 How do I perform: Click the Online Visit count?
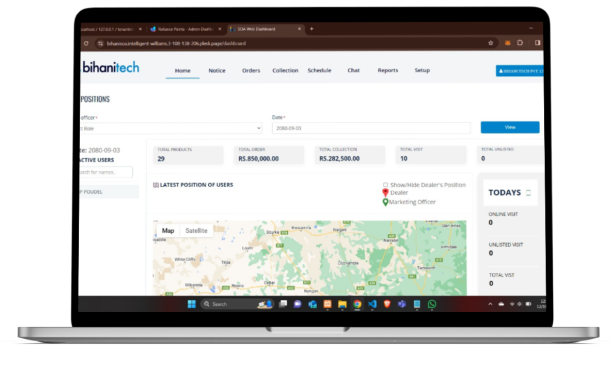(491, 223)
